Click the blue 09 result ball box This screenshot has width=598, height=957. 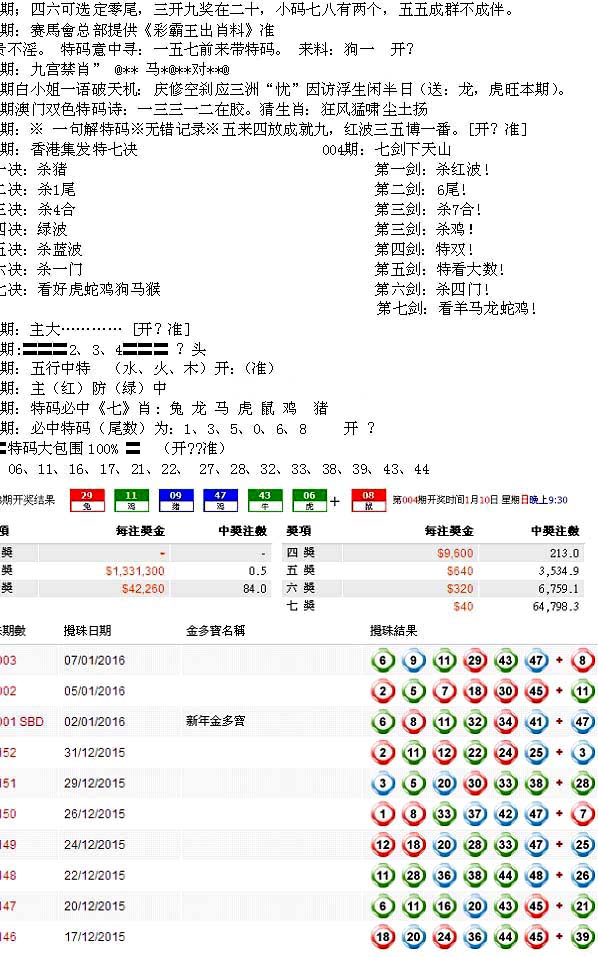tap(176, 500)
